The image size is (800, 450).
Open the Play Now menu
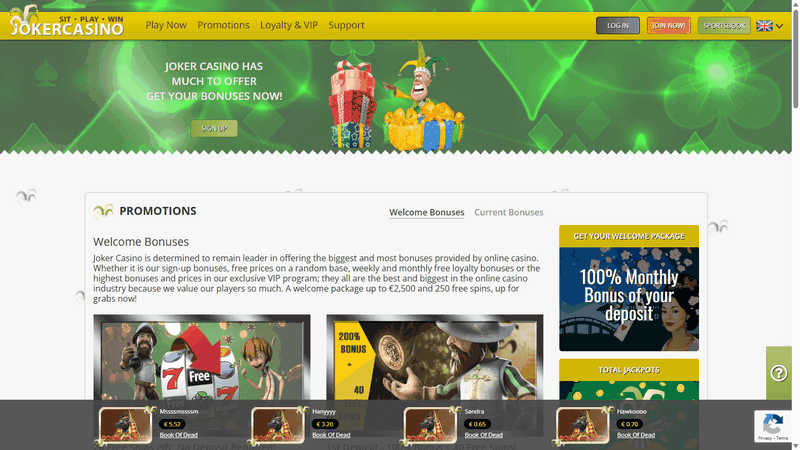(x=166, y=25)
